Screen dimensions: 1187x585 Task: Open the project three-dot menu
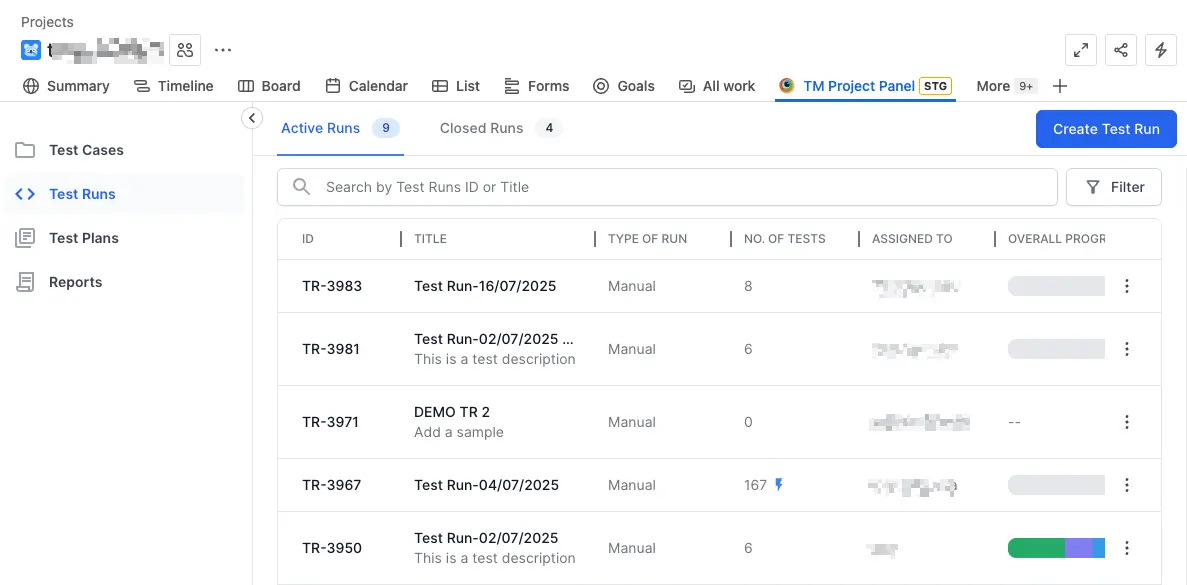[223, 50]
